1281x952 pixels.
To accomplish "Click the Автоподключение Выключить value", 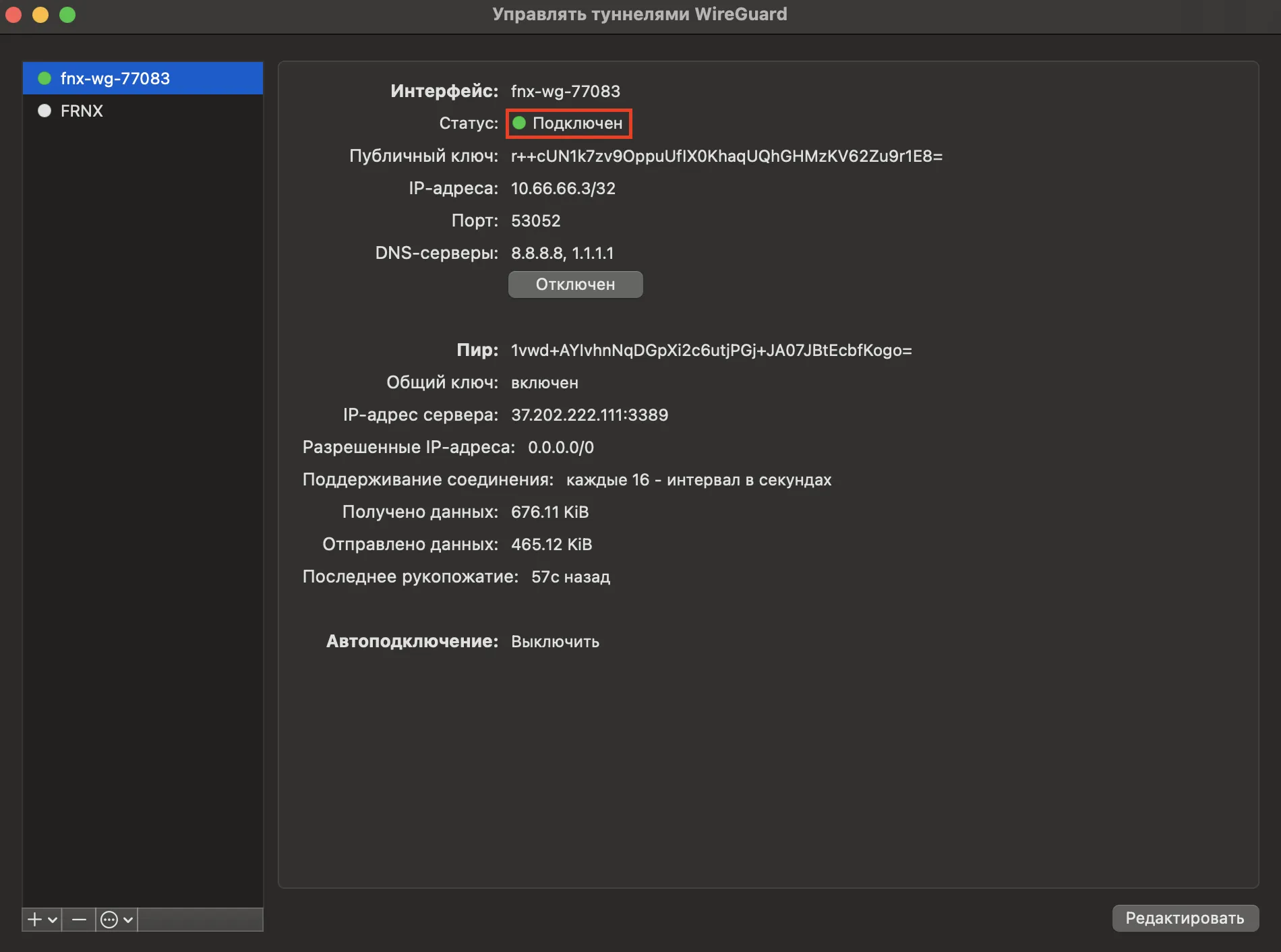I will [x=555, y=641].
